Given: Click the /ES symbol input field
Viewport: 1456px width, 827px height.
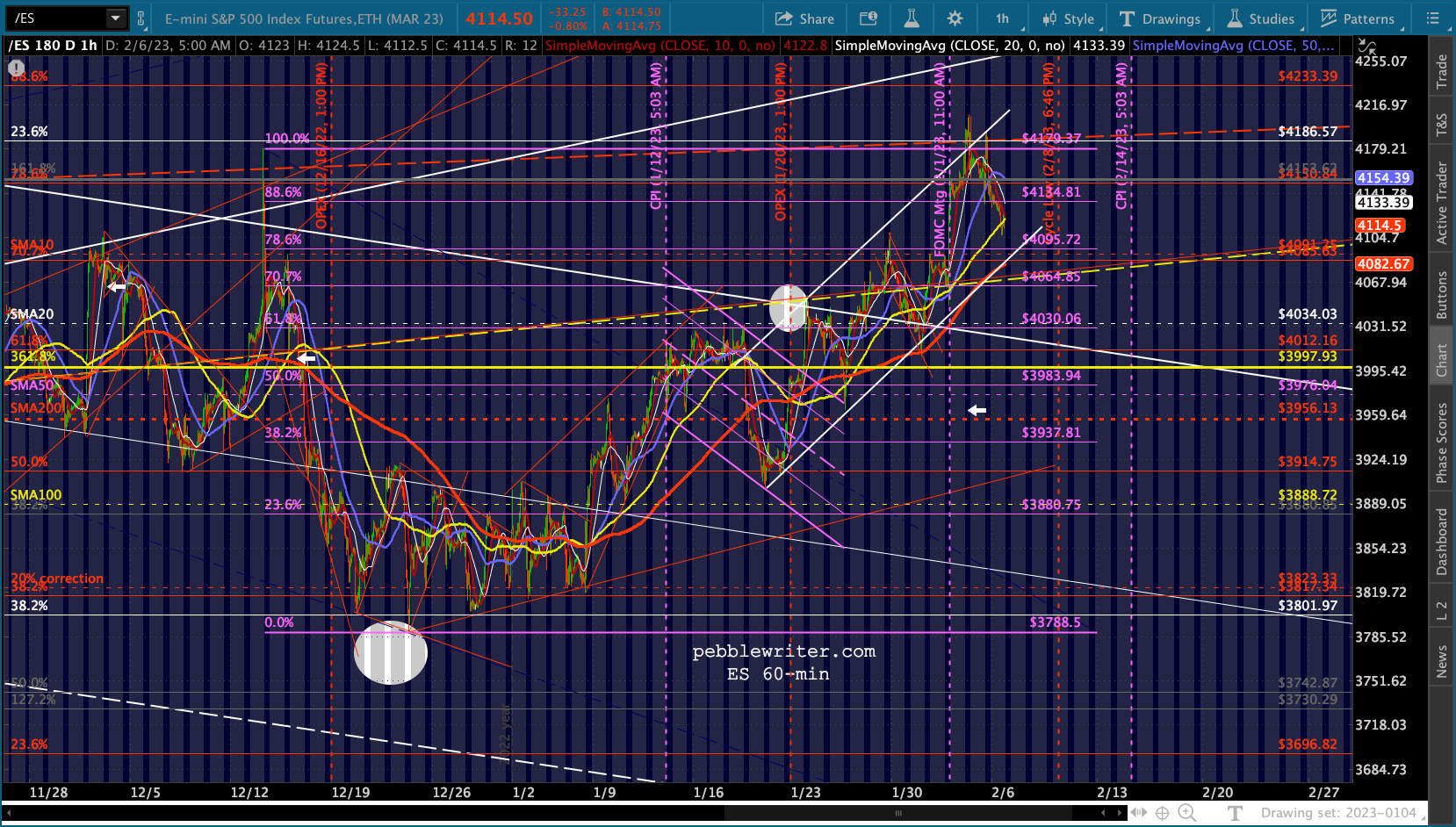Looking at the screenshot, I should pyautogui.click(x=57, y=18).
